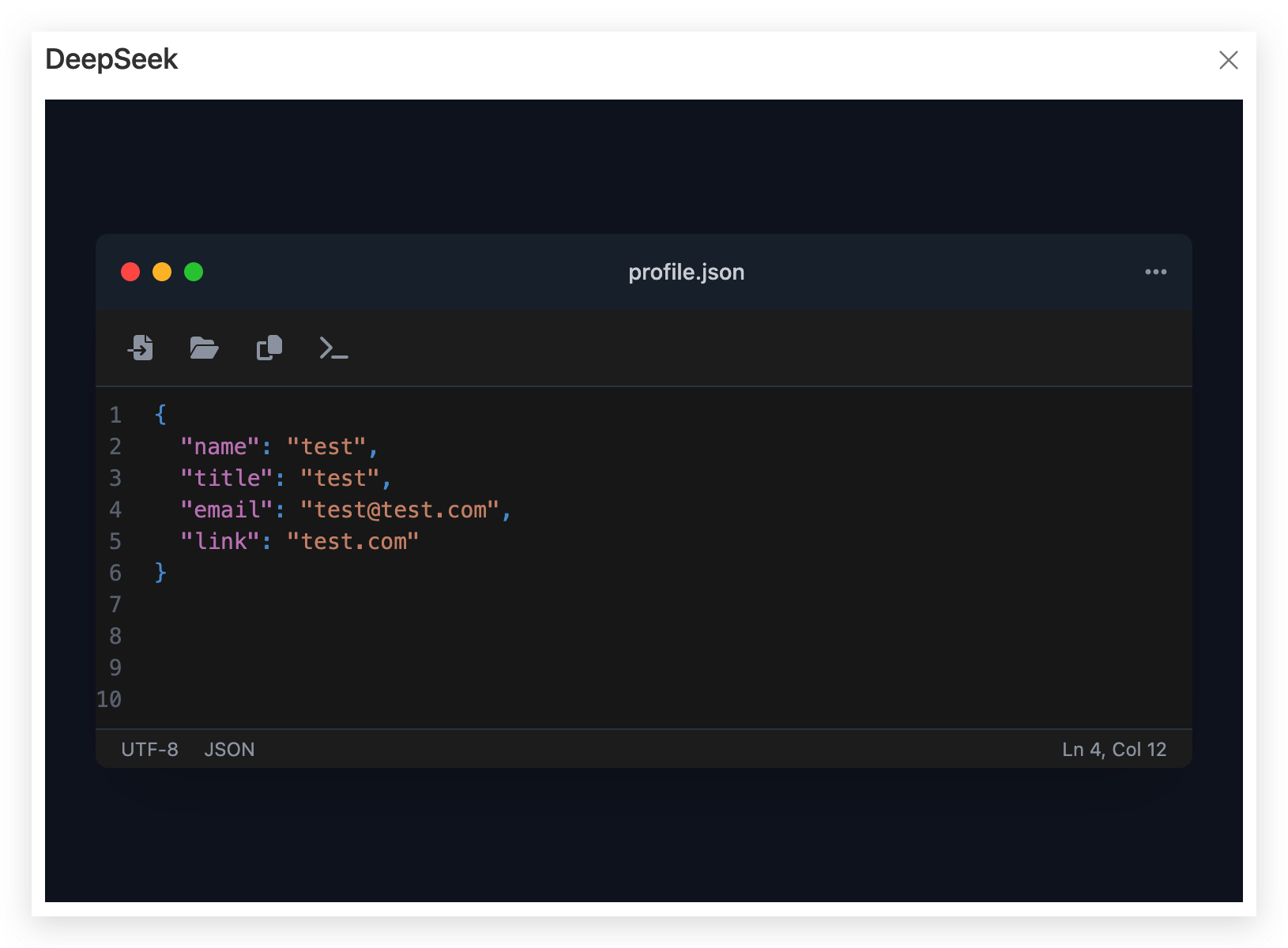Click the yellow traffic light button

[x=162, y=272]
